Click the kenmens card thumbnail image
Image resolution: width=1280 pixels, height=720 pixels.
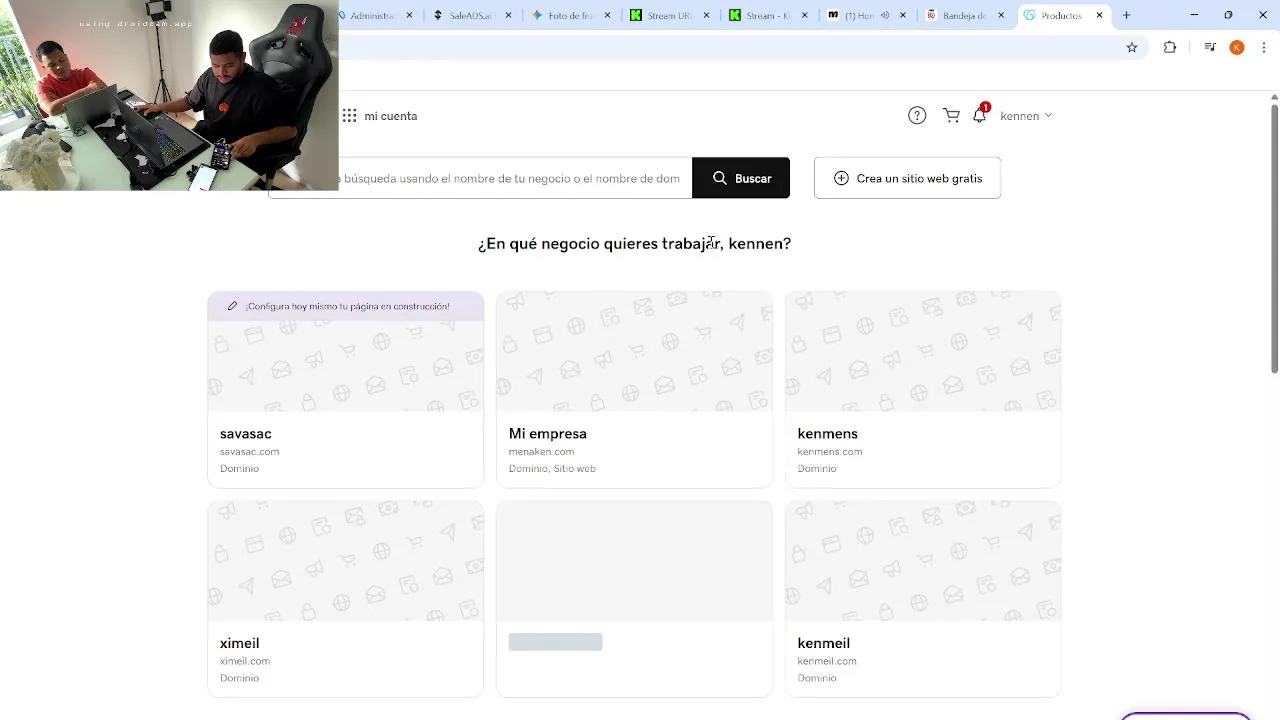click(x=923, y=351)
